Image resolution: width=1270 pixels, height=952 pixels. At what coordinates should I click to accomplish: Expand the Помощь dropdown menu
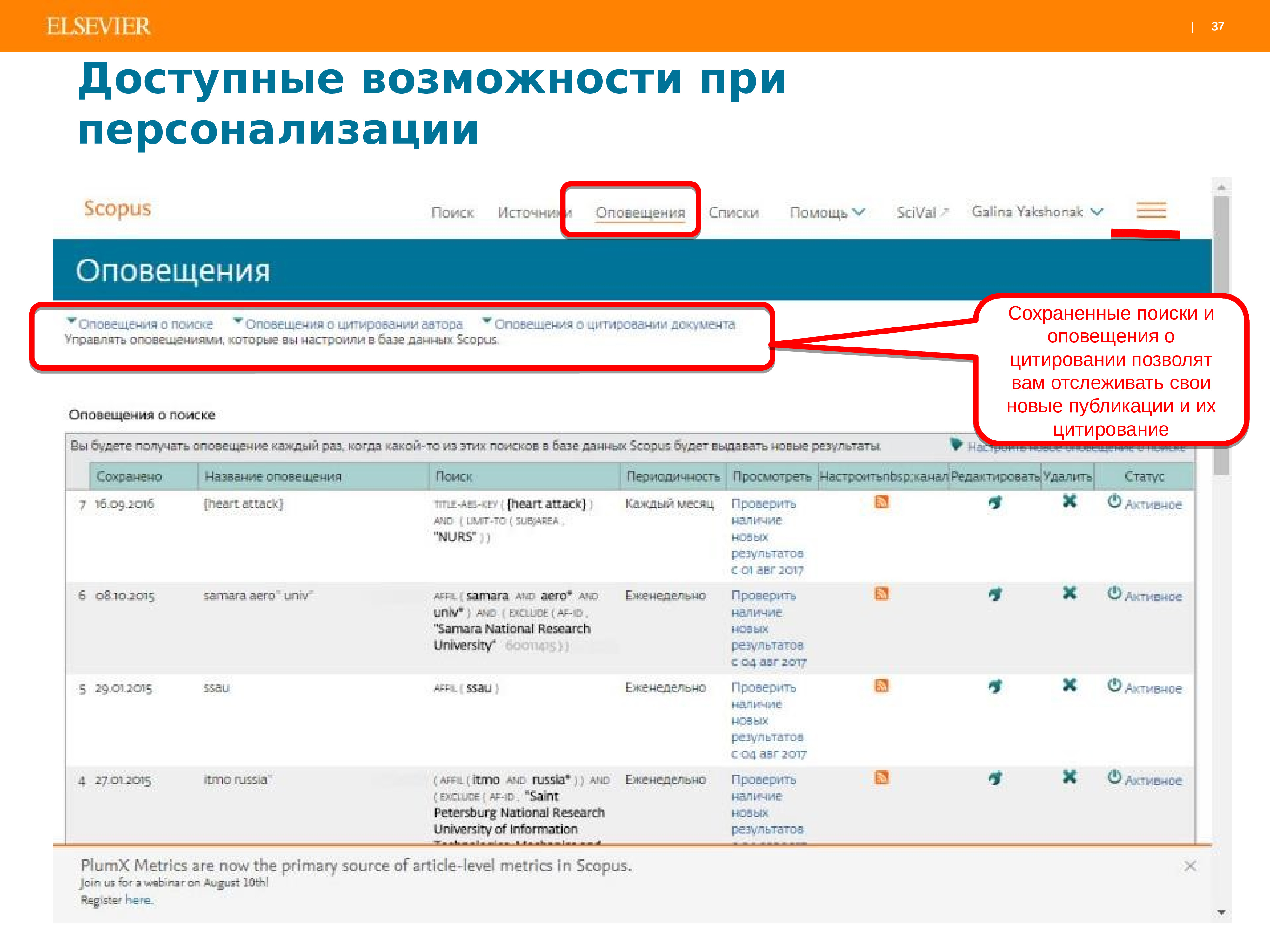coord(827,213)
